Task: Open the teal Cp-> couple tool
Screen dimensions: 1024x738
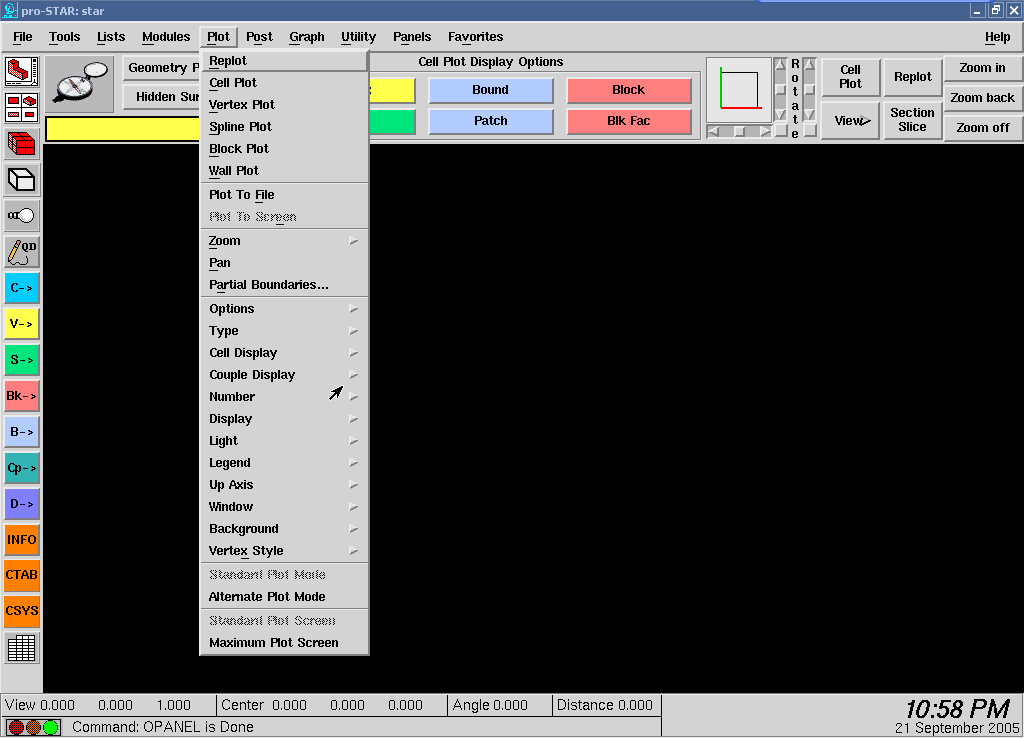Action: (22, 468)
